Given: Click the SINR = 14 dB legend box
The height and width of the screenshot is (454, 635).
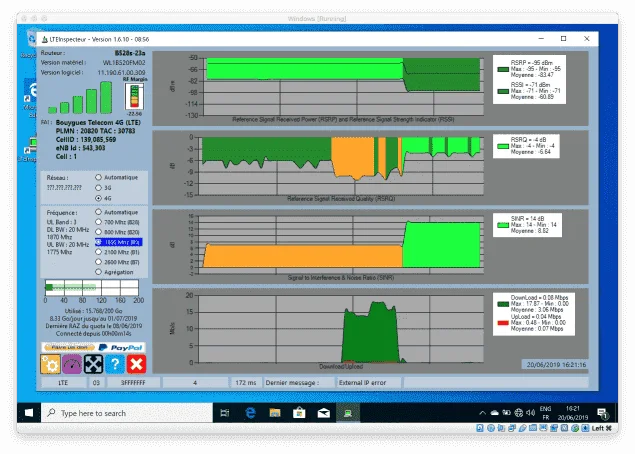Looking at the screenshot, I should pos(527,225).
